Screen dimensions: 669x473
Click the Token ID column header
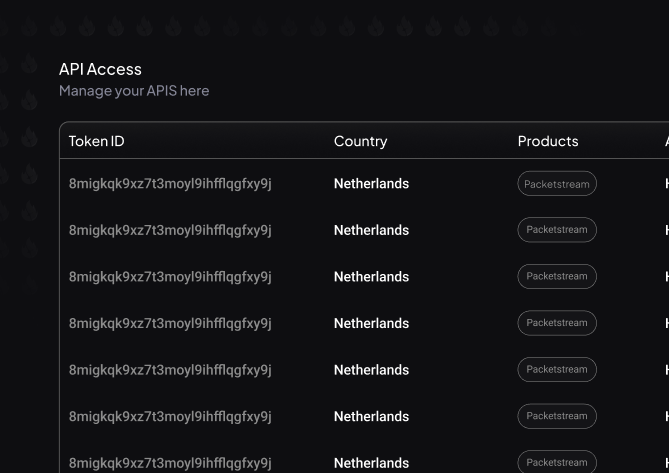pos(97,141)
